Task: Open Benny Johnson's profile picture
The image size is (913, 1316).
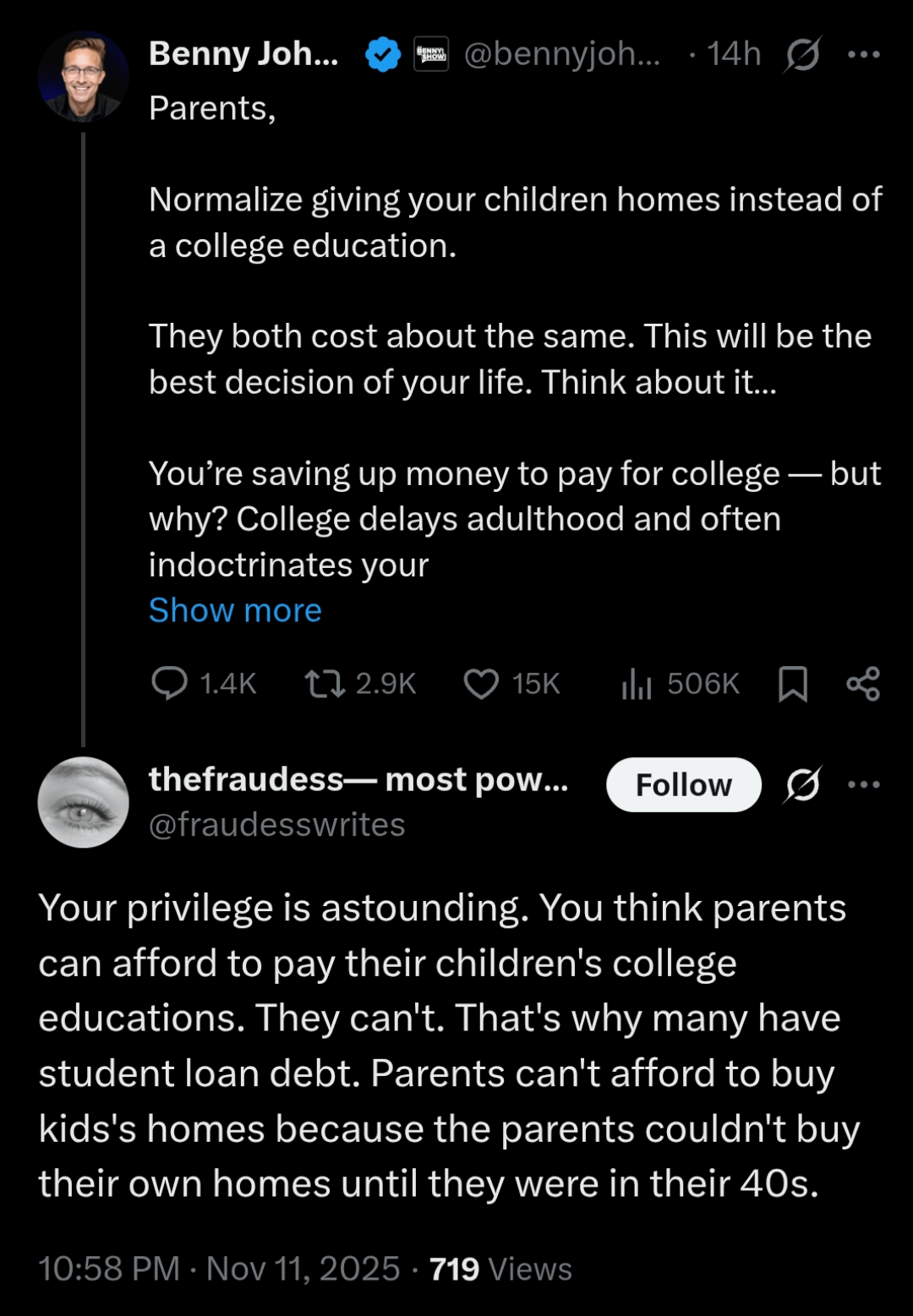Action: (x=83, y=77)
